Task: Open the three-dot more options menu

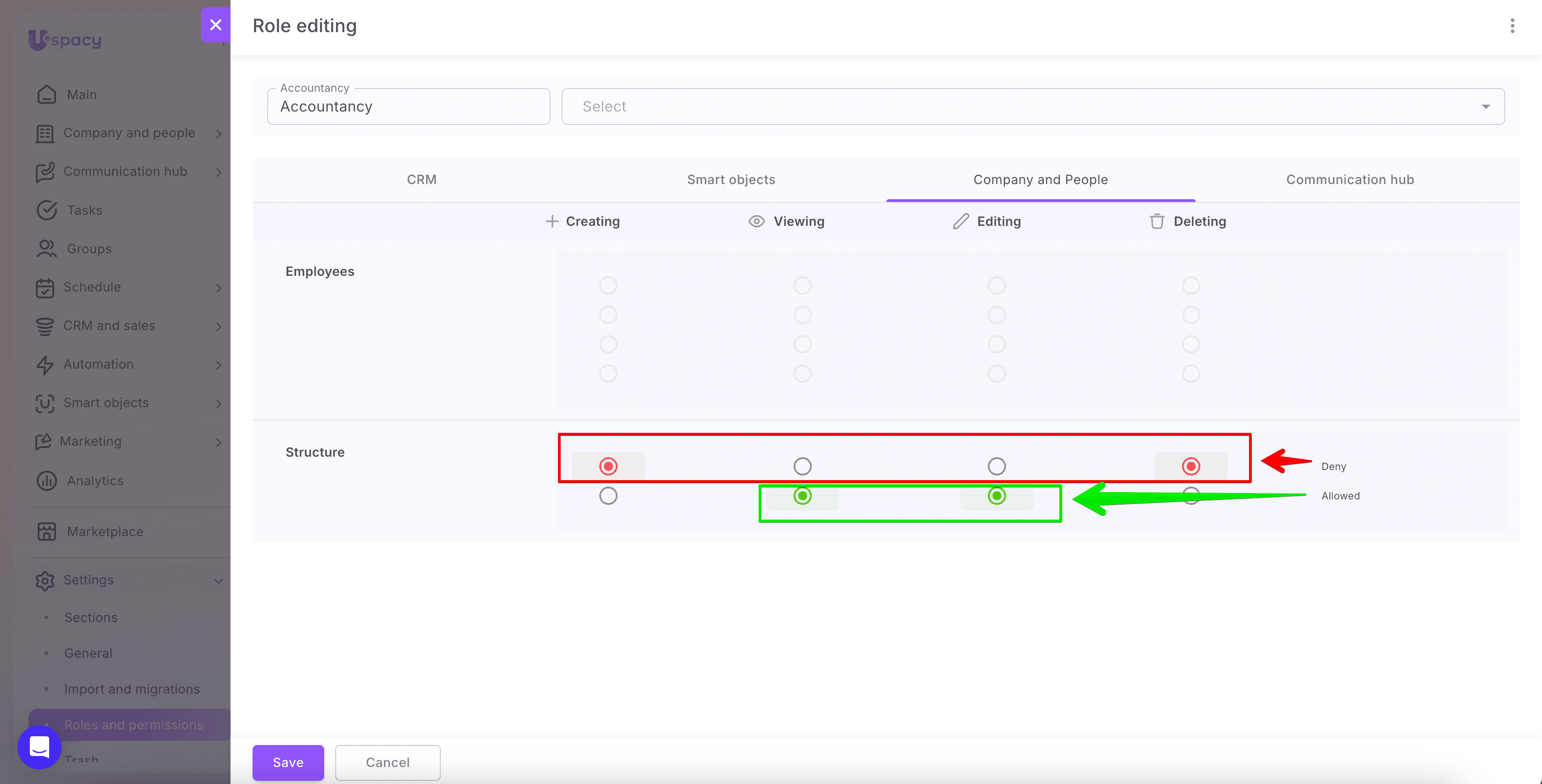Action: 1512,26
